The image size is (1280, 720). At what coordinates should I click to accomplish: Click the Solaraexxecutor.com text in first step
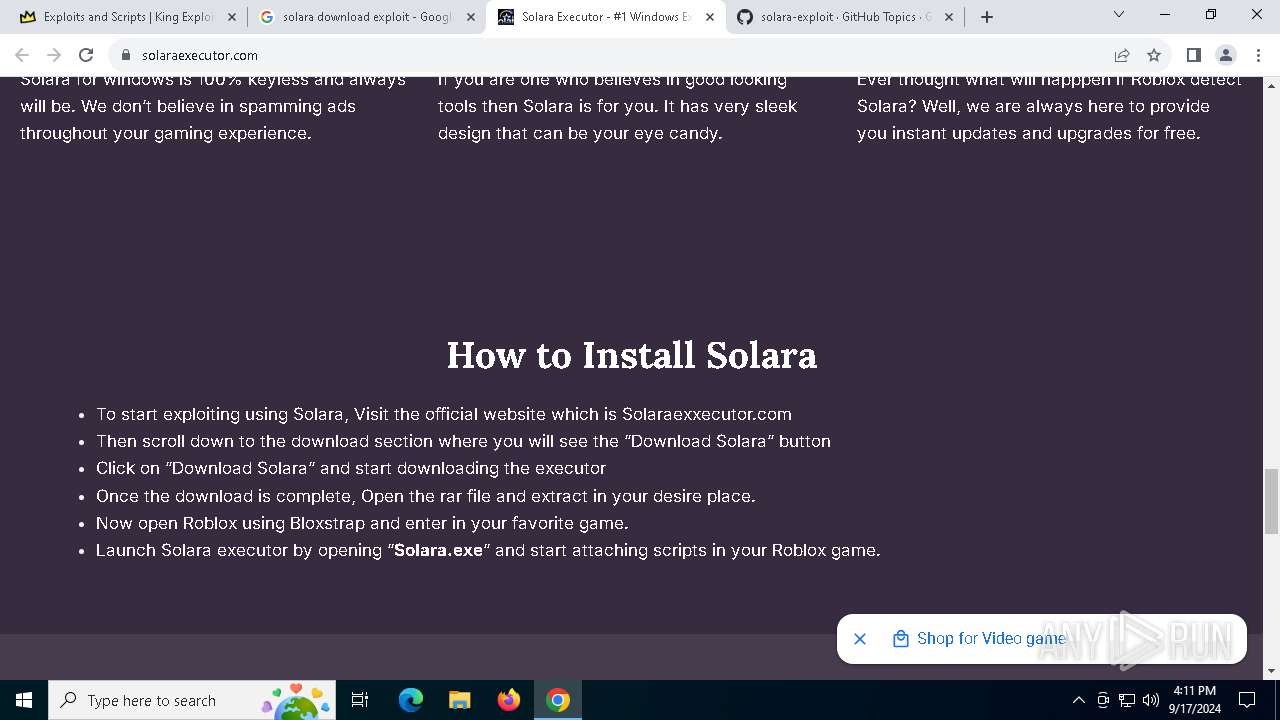707,414
